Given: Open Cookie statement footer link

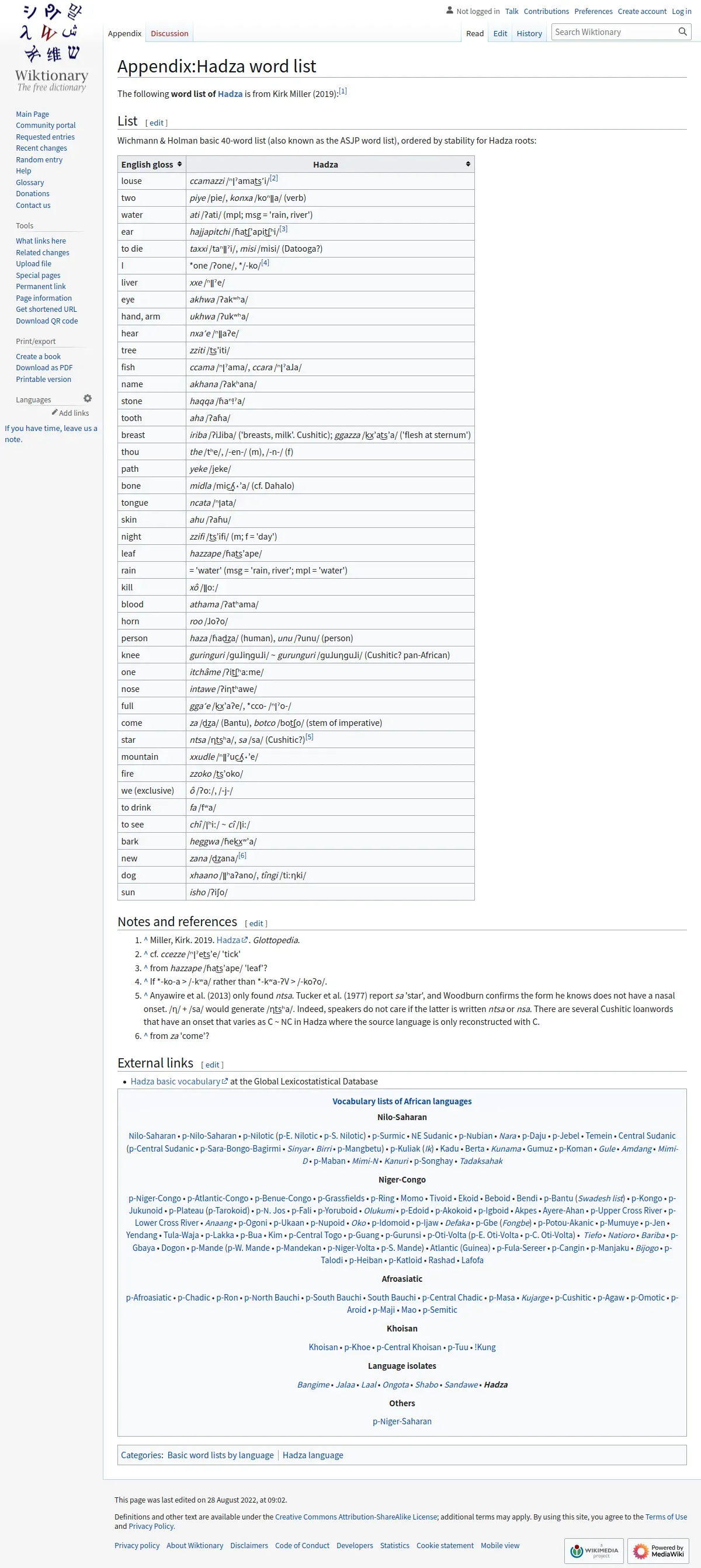Looking at the screenshot, I should (x=445, y=1545).
